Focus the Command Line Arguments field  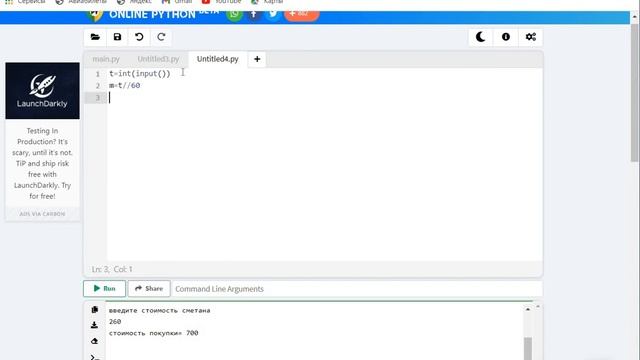(x=357, y=289)
